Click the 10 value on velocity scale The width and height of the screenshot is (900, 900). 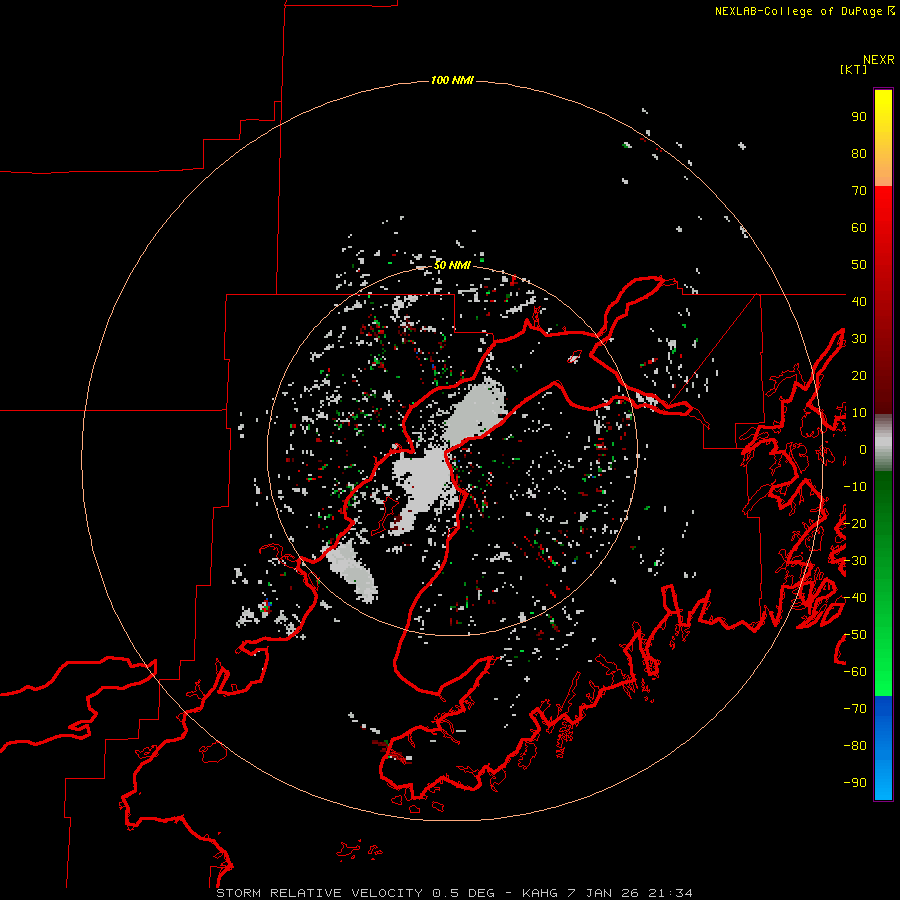859,413
